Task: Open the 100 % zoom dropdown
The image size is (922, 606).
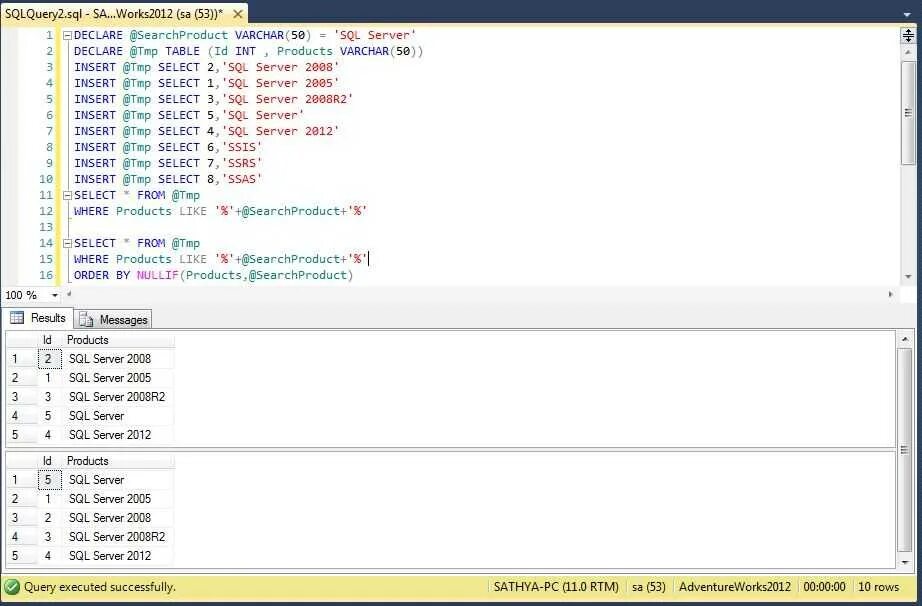Action: point(55,295)
